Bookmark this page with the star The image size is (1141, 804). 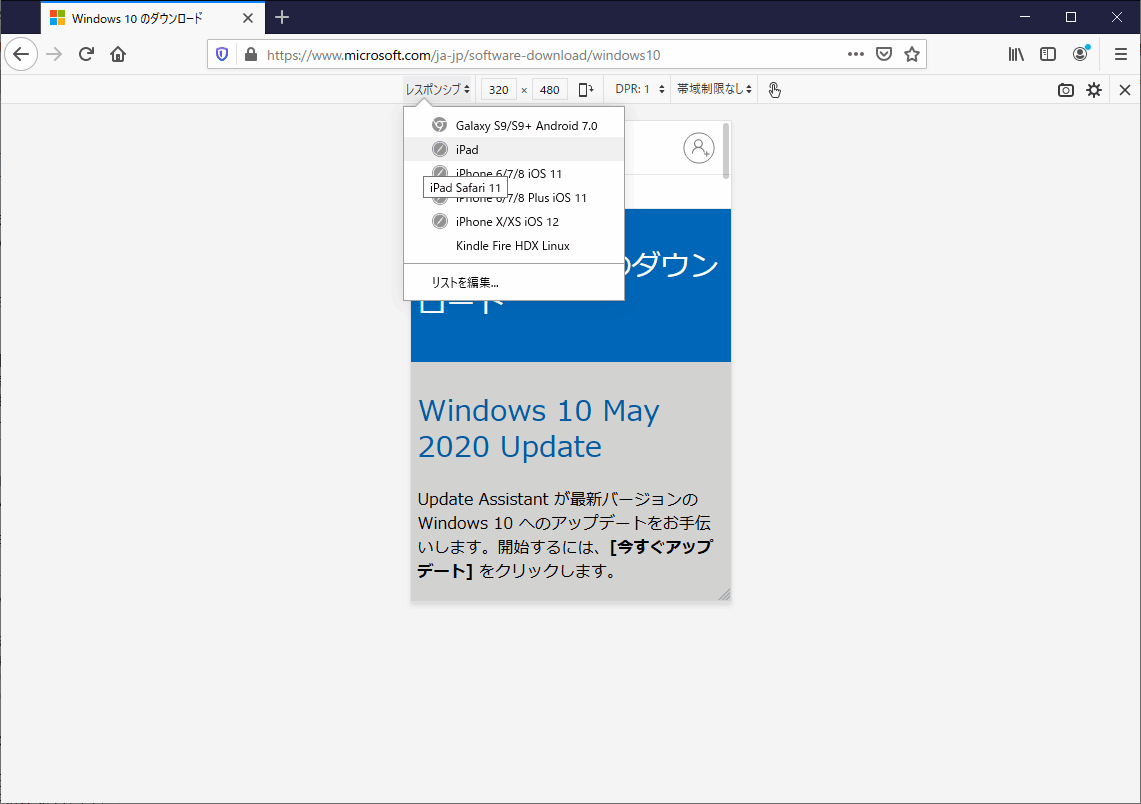point(912,55)
